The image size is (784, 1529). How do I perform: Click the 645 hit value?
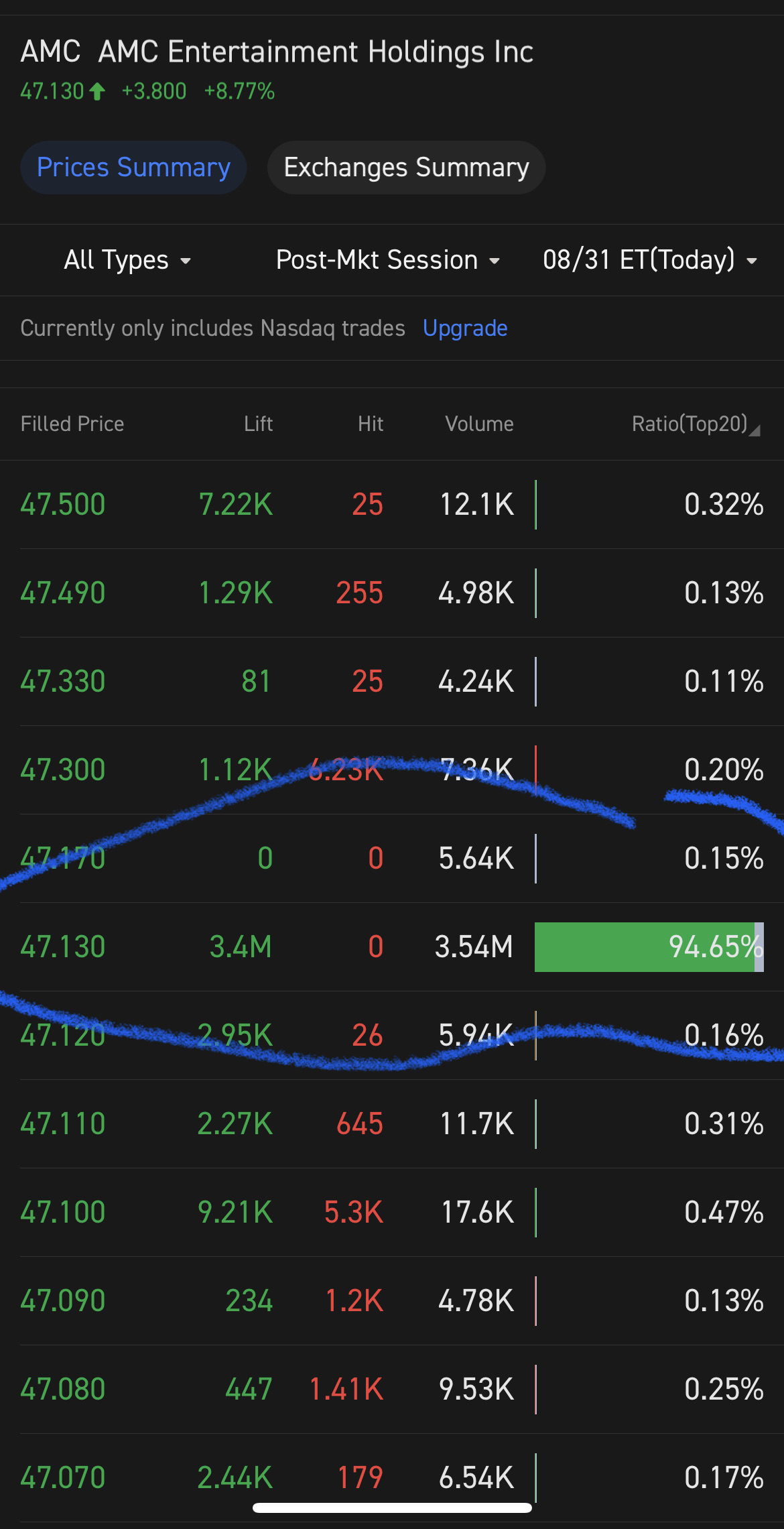tap(360, 1124)
